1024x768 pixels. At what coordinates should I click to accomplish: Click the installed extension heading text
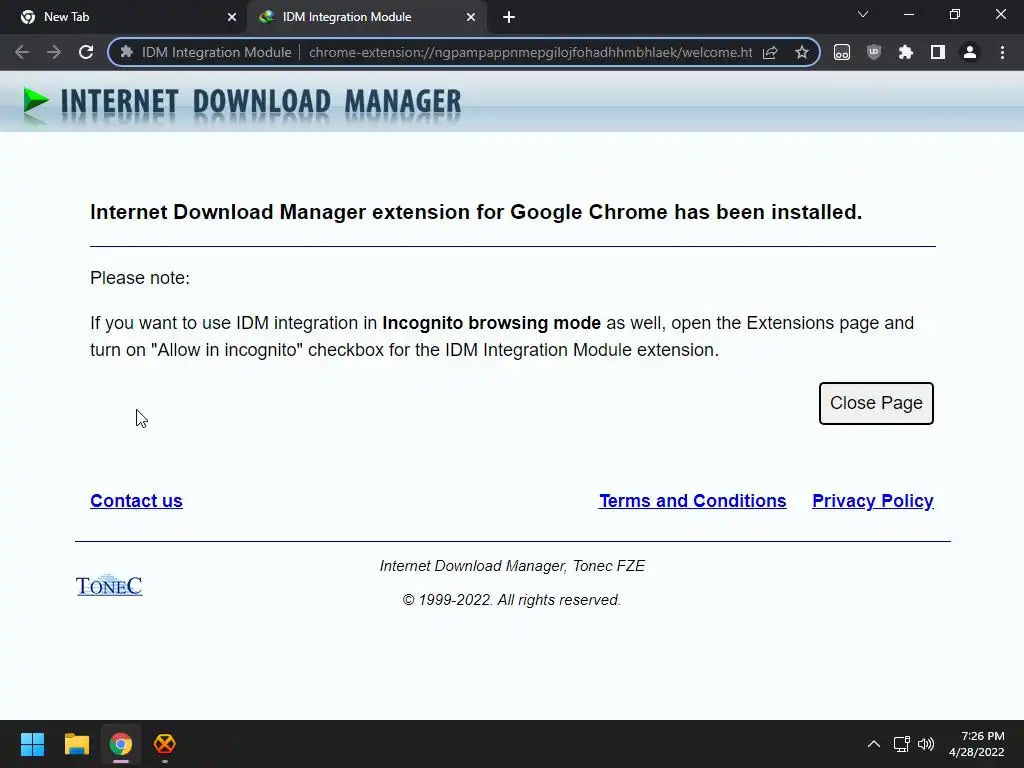click(476, 212)
